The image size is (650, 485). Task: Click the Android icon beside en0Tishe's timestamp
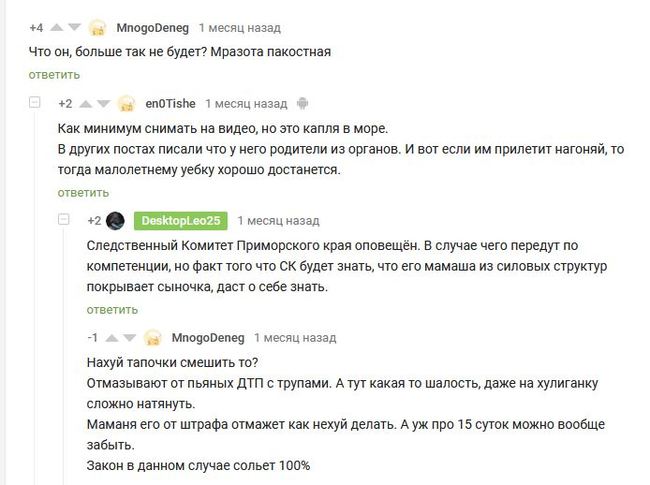(x=303, y=103)
